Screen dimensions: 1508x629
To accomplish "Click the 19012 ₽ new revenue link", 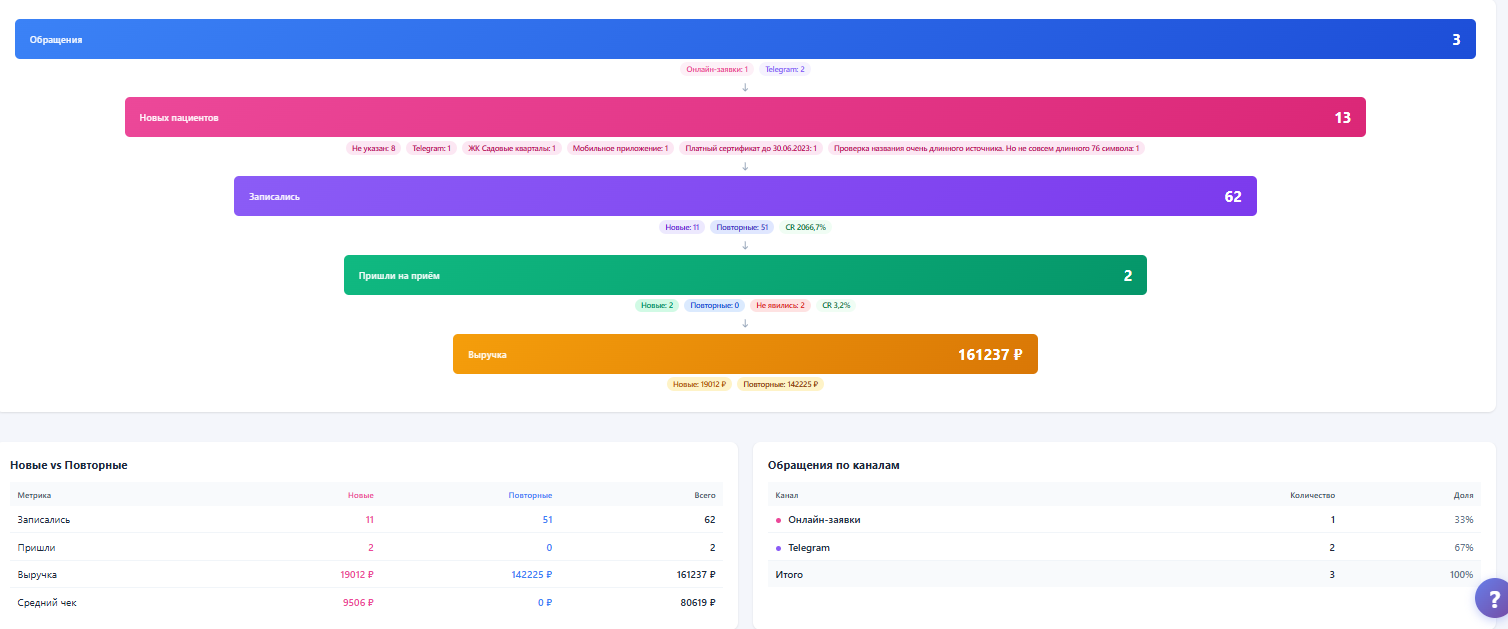I will (x=358, y=575).
